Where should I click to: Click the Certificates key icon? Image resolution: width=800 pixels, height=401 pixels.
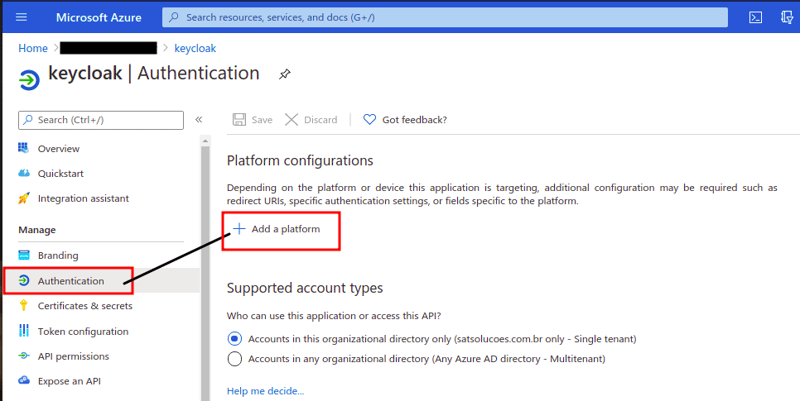coord(23,306)
